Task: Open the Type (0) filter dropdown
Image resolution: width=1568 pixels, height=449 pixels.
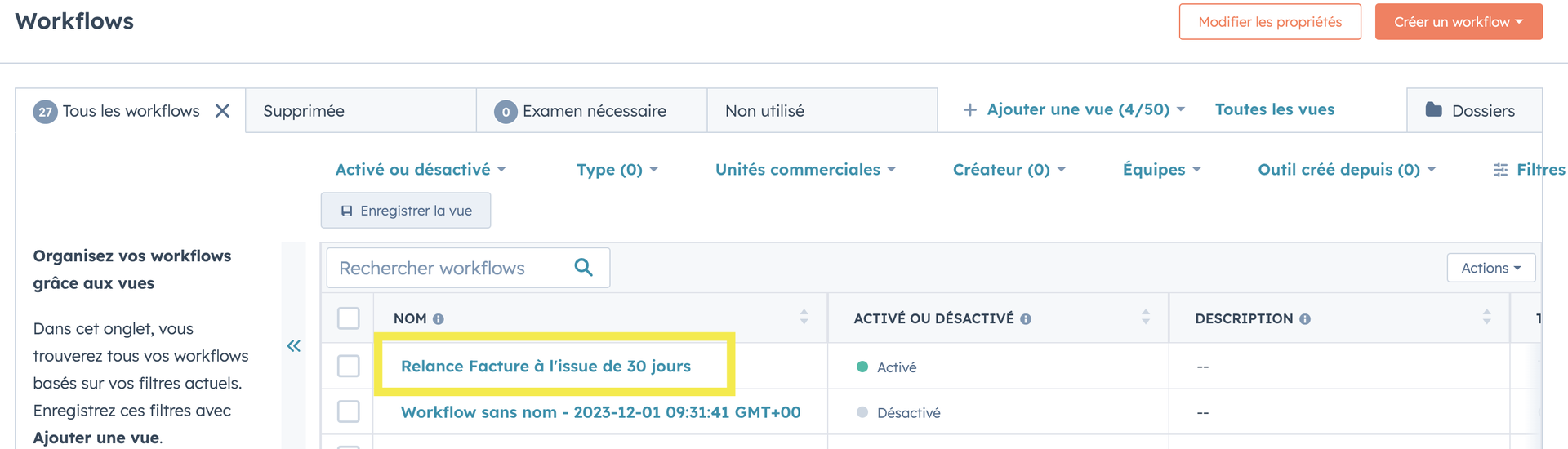Action: tap(617, 170)
